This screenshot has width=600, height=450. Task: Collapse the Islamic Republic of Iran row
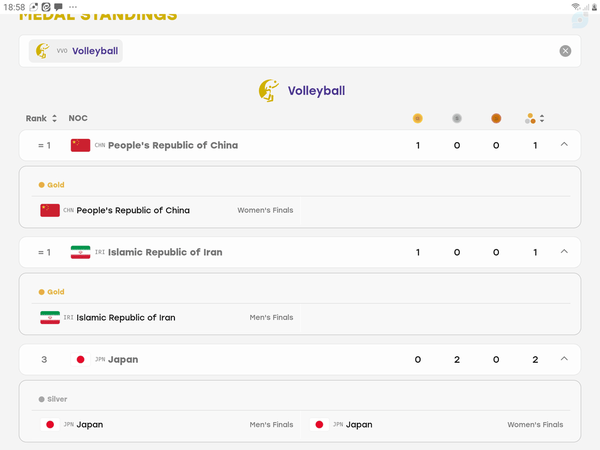(564, 252)
